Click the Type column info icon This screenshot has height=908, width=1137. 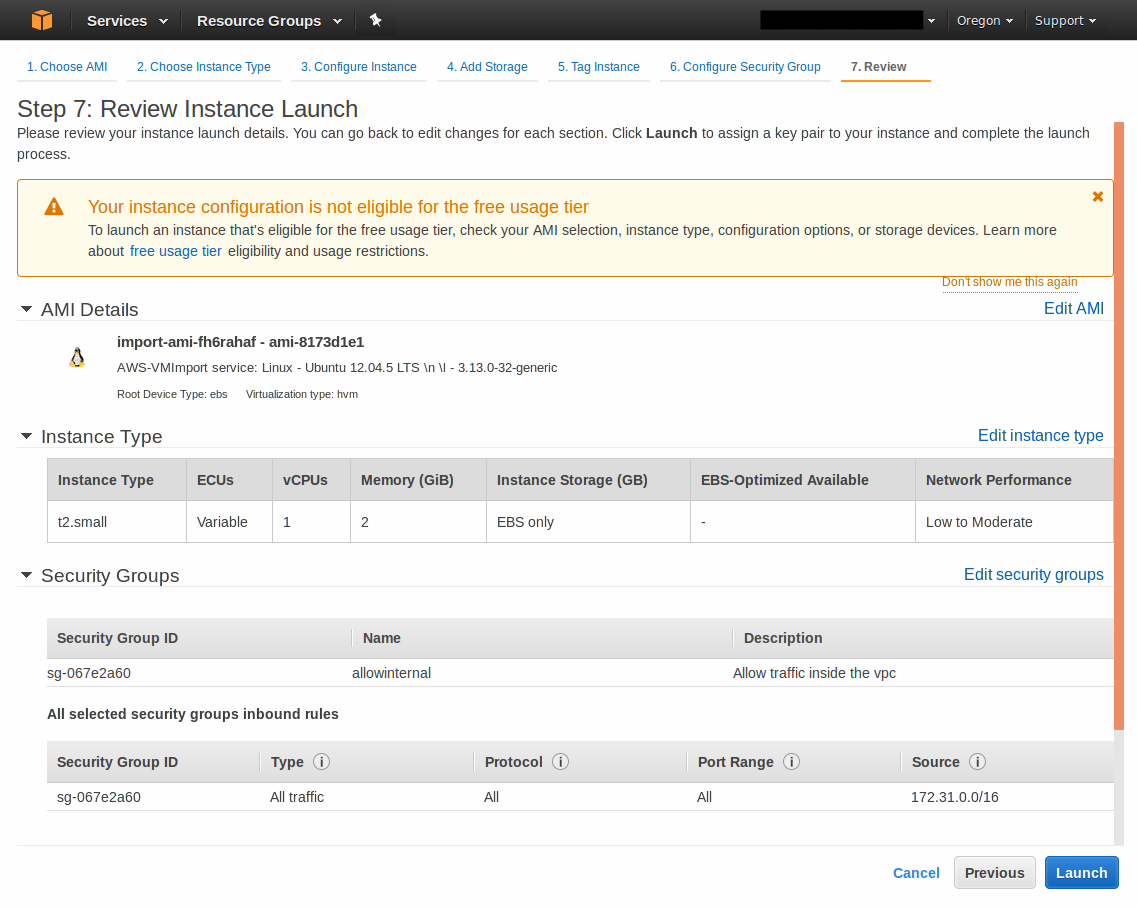[x=321, y=762]
